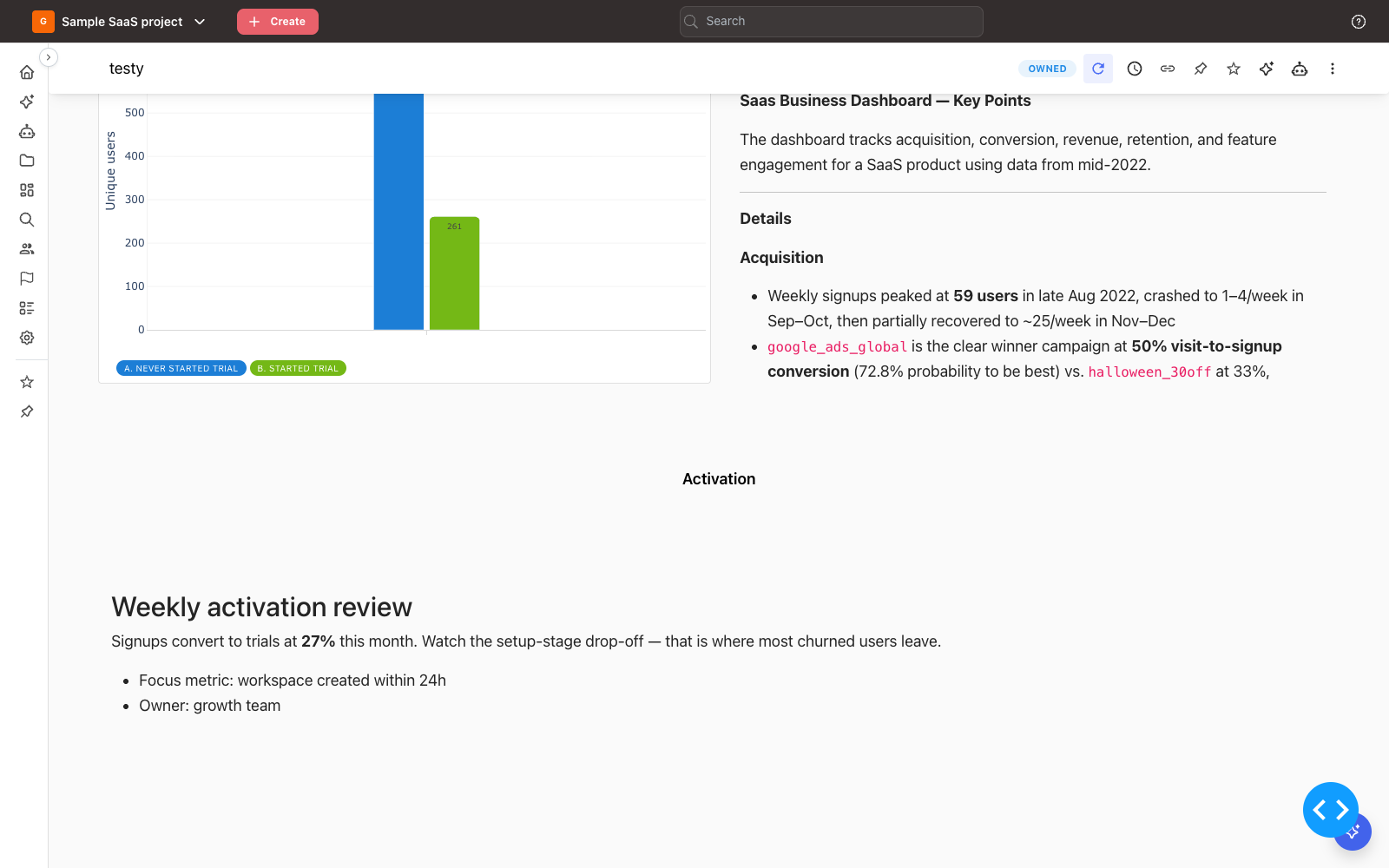Open the history clock icon

(1135, 69)
